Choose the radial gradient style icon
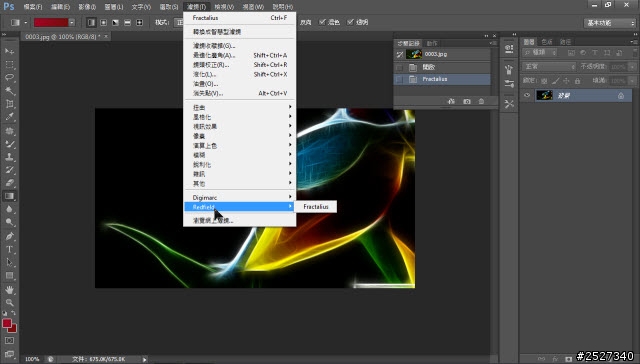This screenshot has height=364, width=640. tap(103, 22)
